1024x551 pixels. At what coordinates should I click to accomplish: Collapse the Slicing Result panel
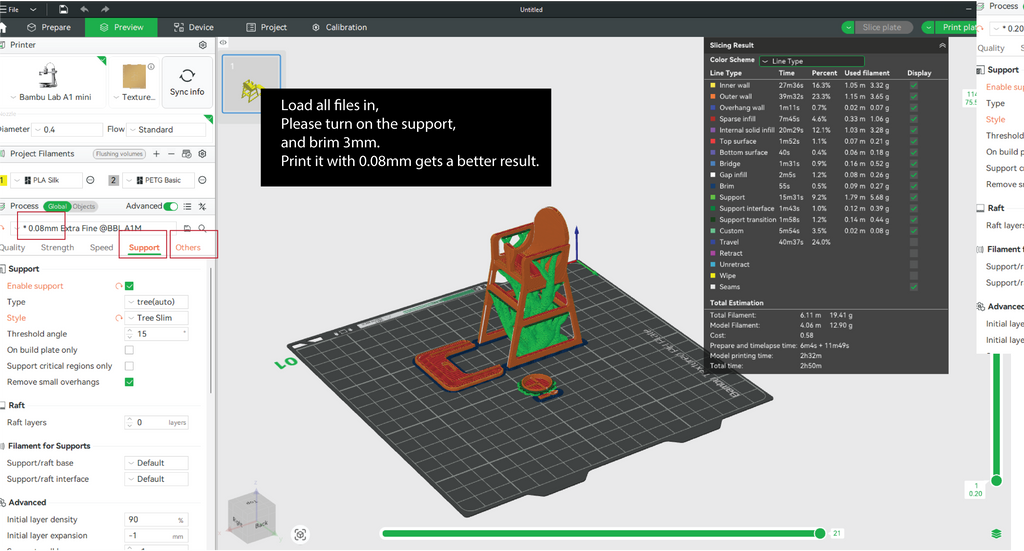point(941,45)
